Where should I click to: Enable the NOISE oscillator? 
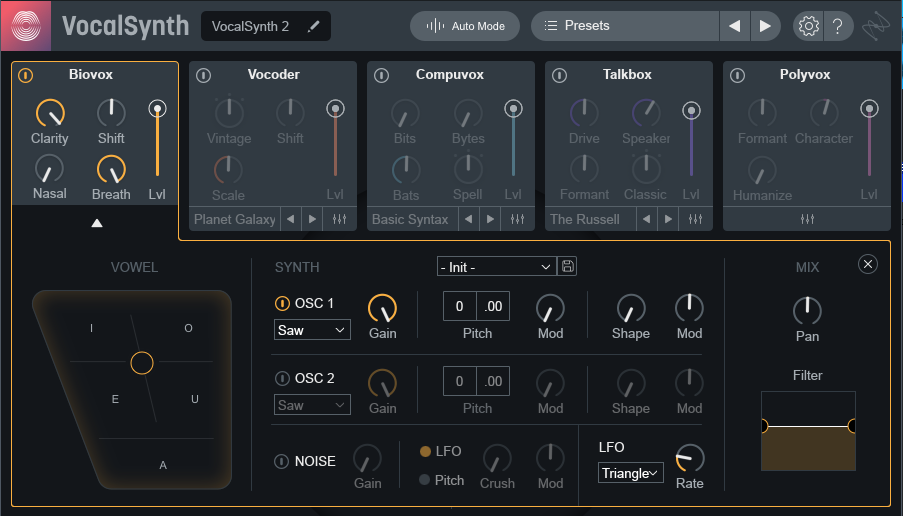point(282,461)
